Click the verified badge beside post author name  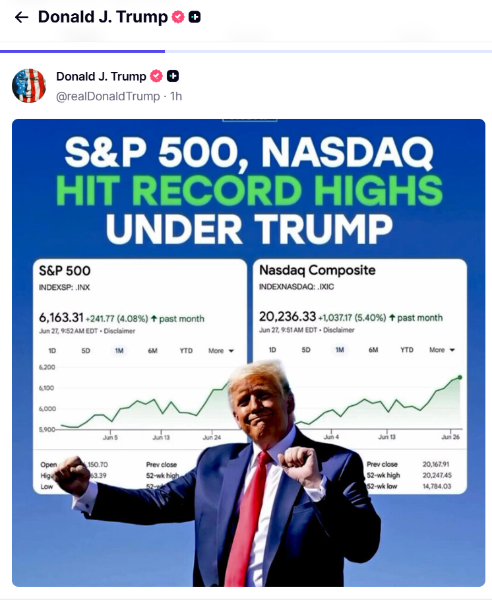coord(156,76)
